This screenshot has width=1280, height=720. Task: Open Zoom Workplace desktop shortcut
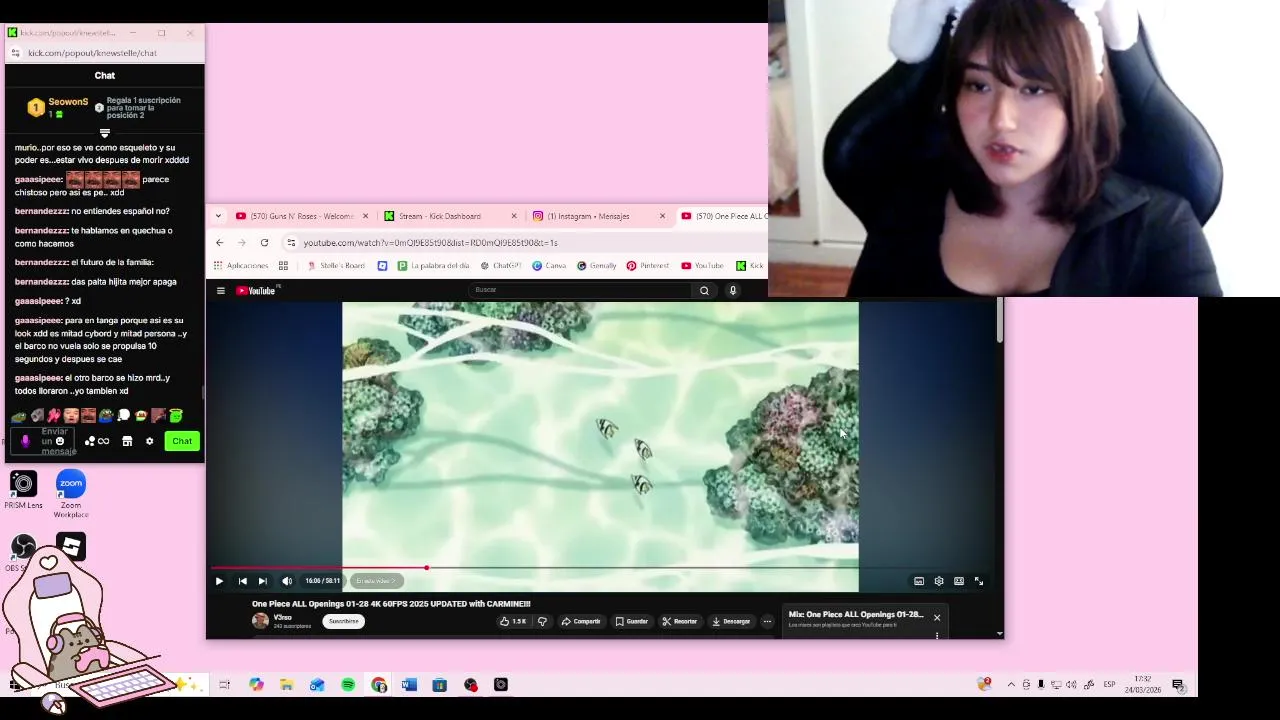(71, 494)
